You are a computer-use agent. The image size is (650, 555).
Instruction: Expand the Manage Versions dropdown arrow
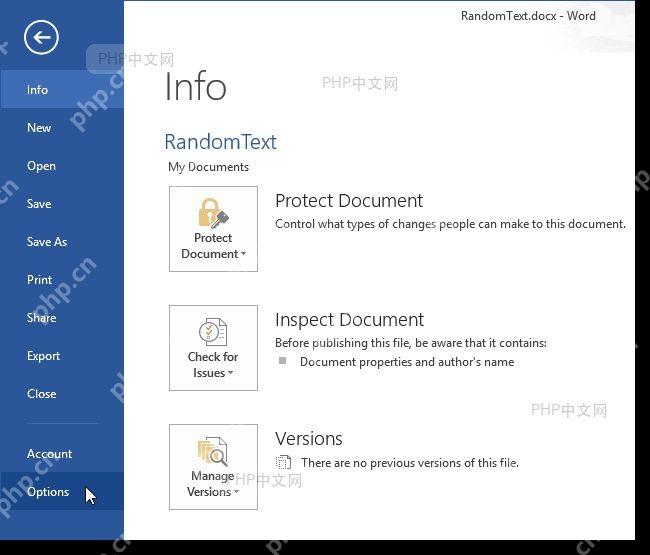[x=237, y=492]
